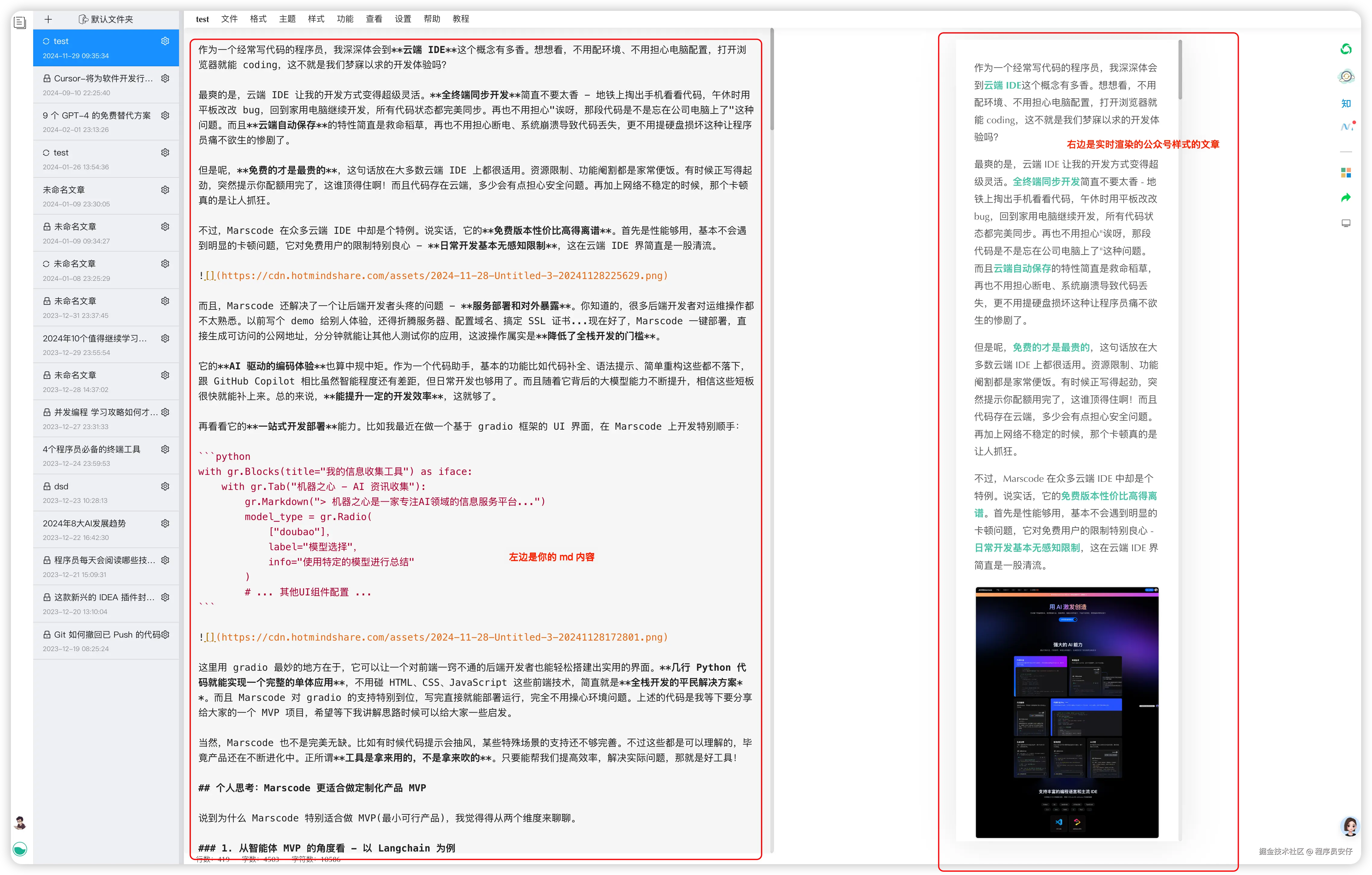Open the 格式 (format) menu
1372x875 pixels.
click(x=258, y=19)
